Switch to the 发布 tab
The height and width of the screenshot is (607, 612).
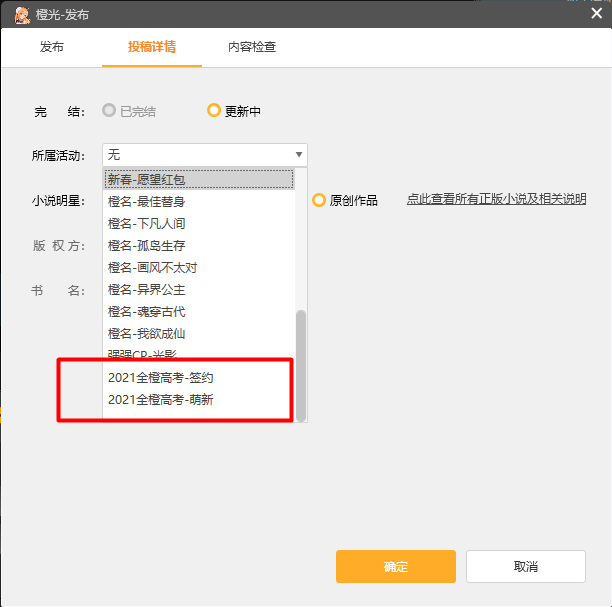pos(52,47)
